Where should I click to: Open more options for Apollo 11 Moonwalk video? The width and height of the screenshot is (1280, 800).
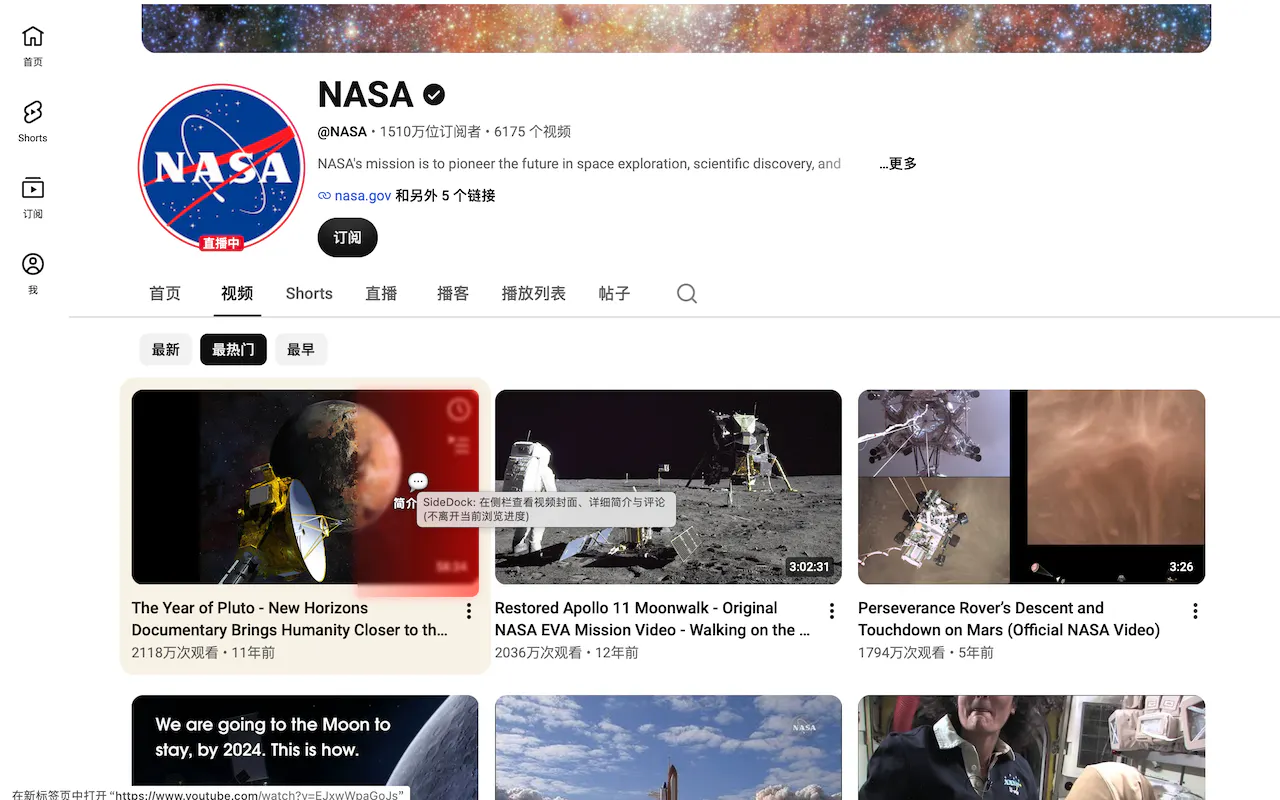click(832, 611)
